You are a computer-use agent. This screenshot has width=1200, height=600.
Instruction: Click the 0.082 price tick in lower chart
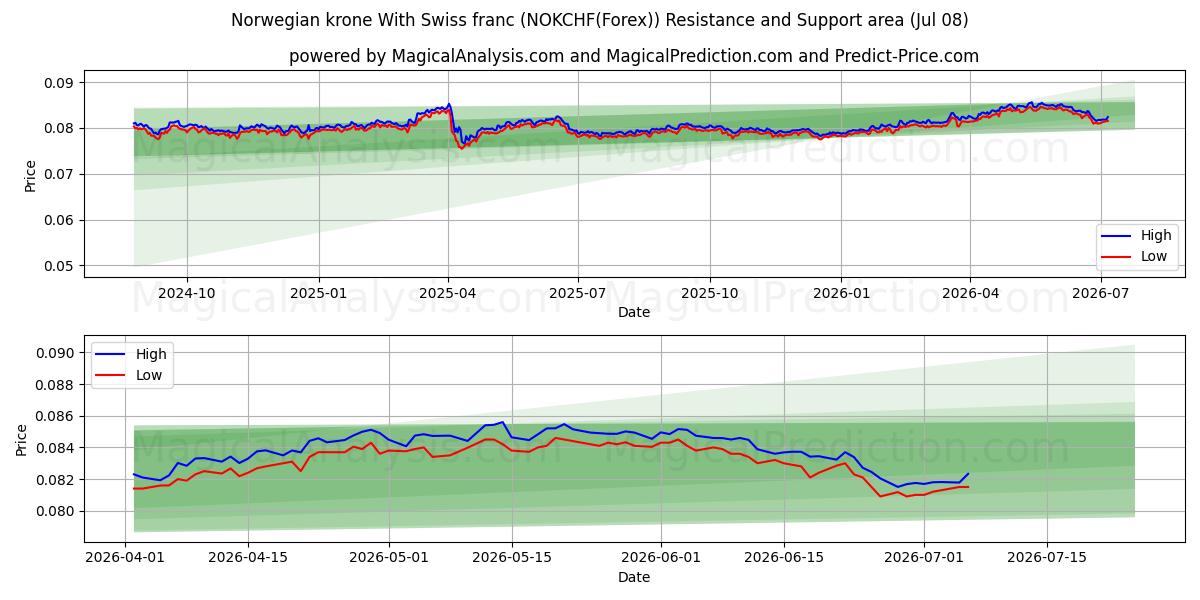[x=56, y=480]
